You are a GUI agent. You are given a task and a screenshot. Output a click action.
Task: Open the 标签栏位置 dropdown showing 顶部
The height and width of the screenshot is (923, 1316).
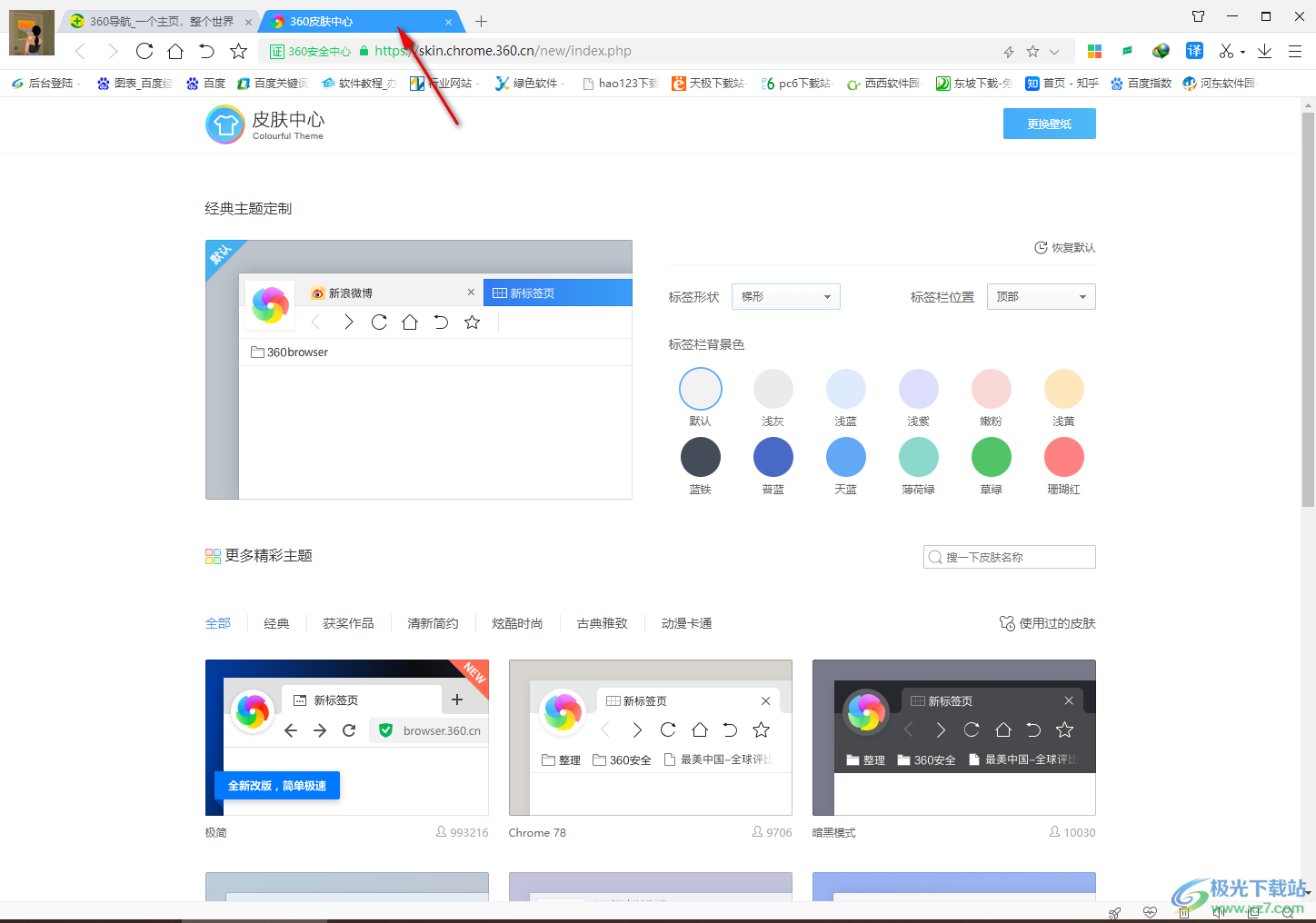1041,296
